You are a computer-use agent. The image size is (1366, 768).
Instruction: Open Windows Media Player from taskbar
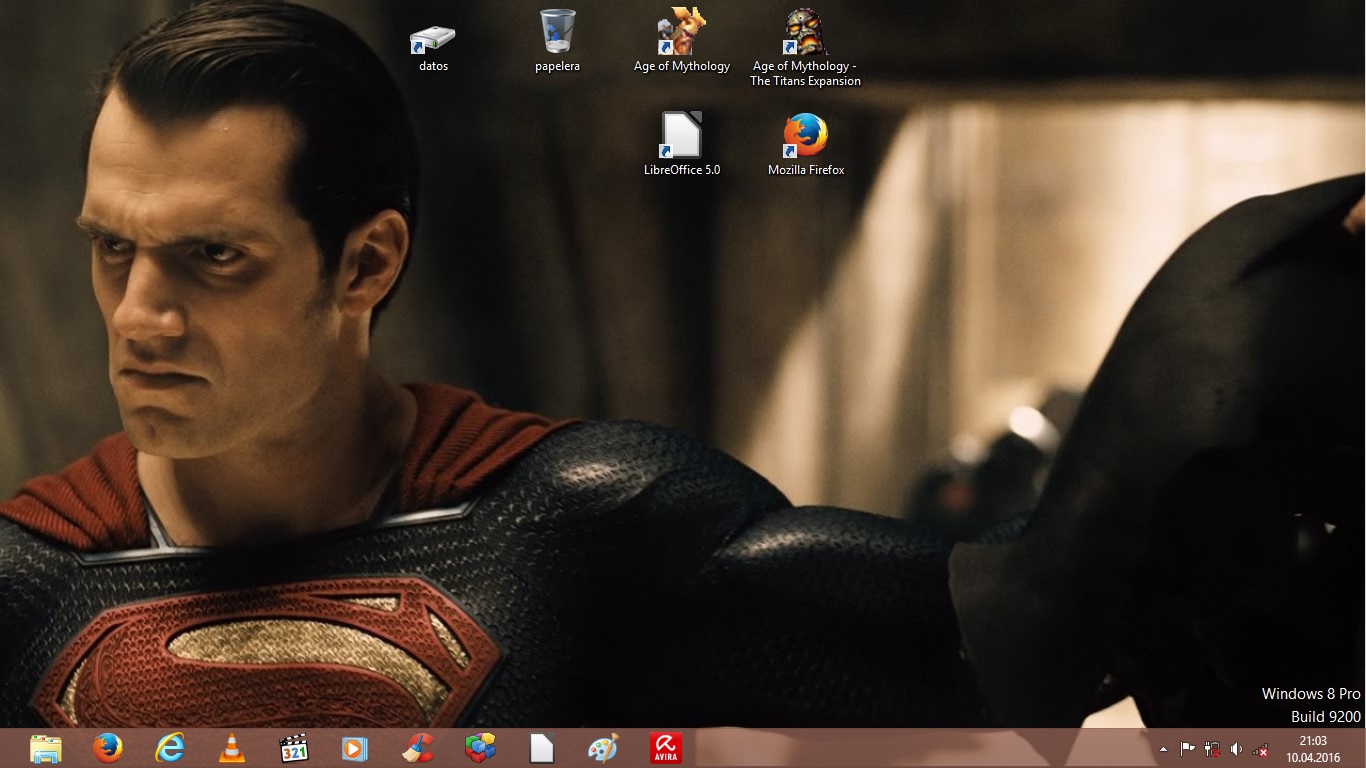355,748
